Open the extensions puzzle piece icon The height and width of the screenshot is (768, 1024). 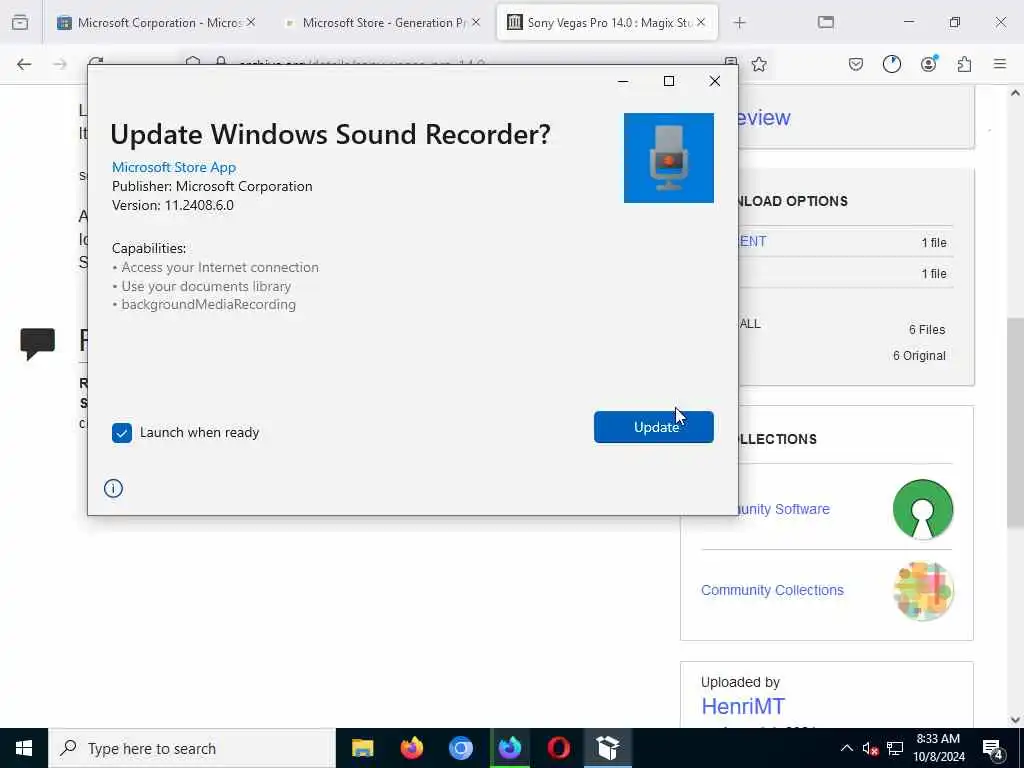coord(964,64)
